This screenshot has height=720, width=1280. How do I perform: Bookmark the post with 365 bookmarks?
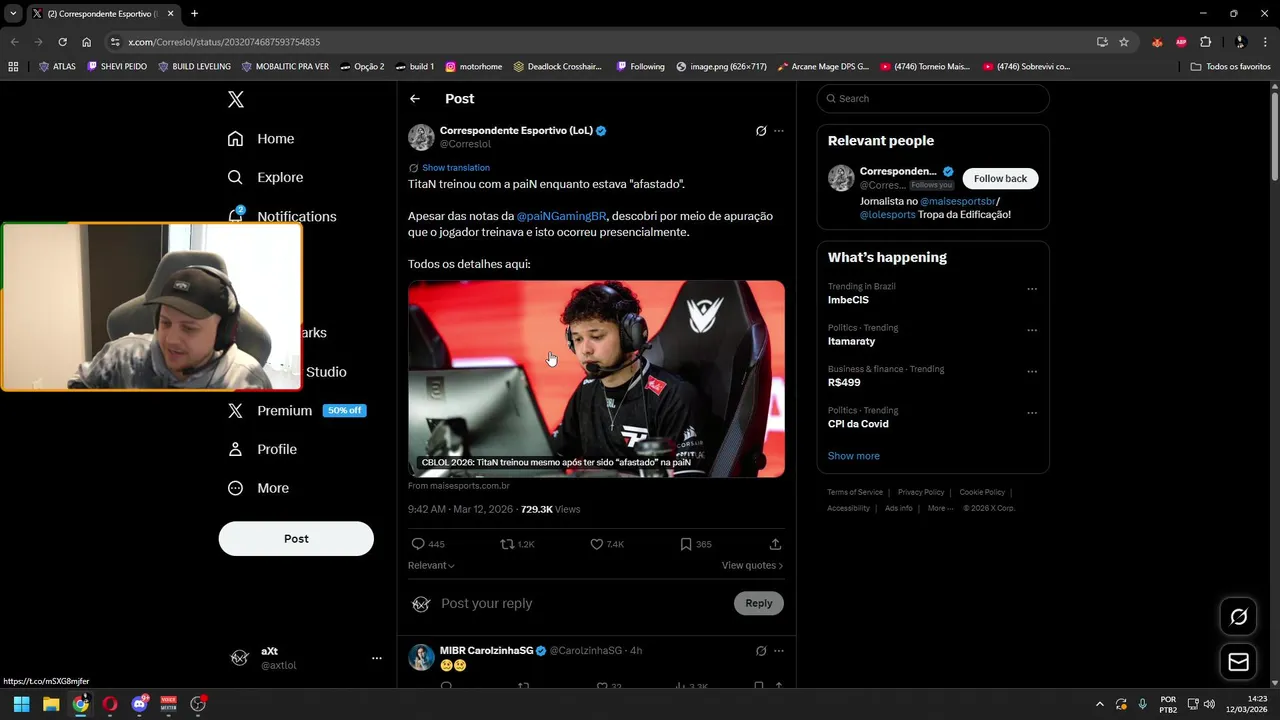pos(686,544)
